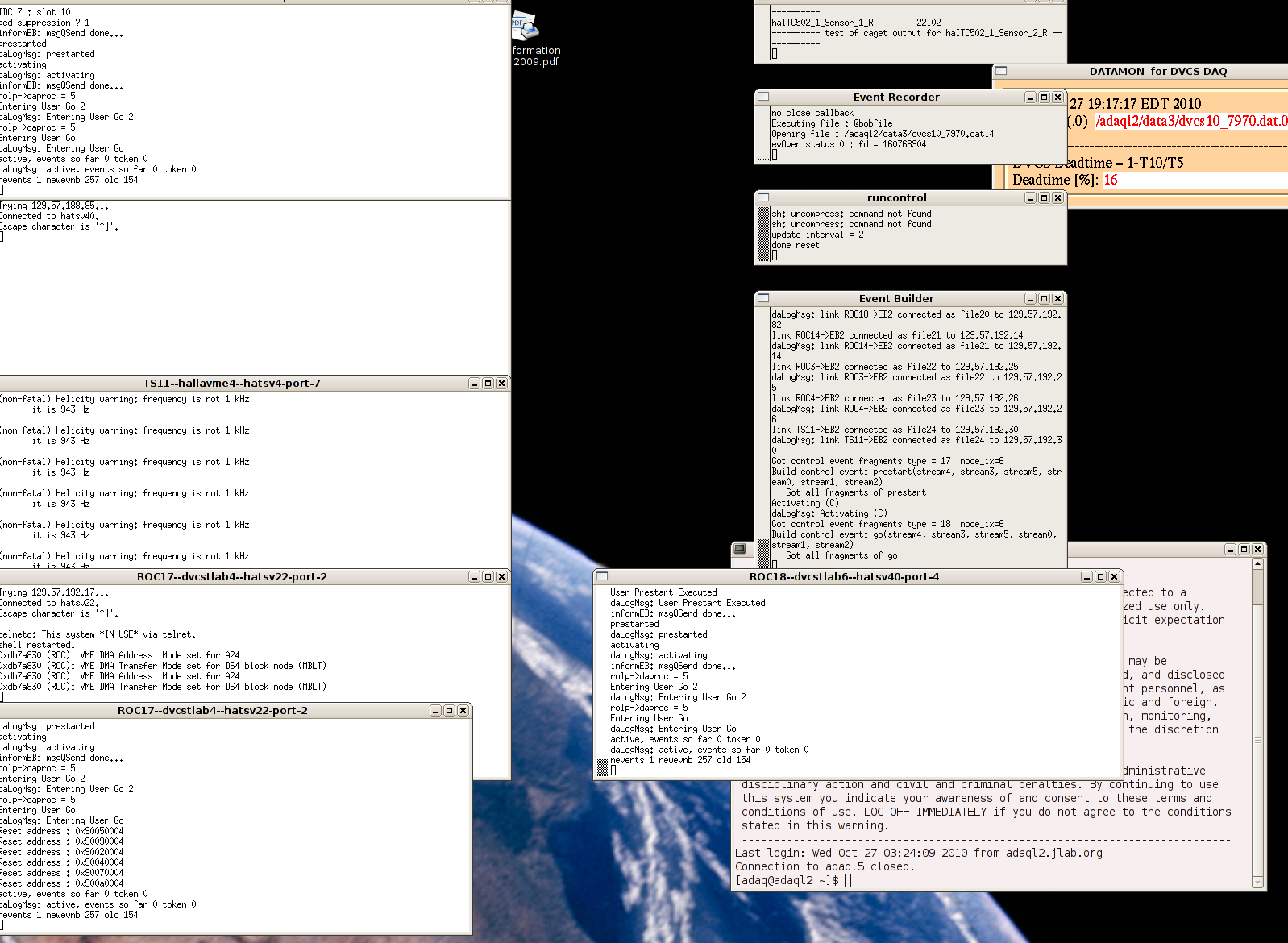Click 'update interval = 2' in runcontrol
This screenshot has width=1288, height=943.
pyautogui.click(x=817, y=235)
